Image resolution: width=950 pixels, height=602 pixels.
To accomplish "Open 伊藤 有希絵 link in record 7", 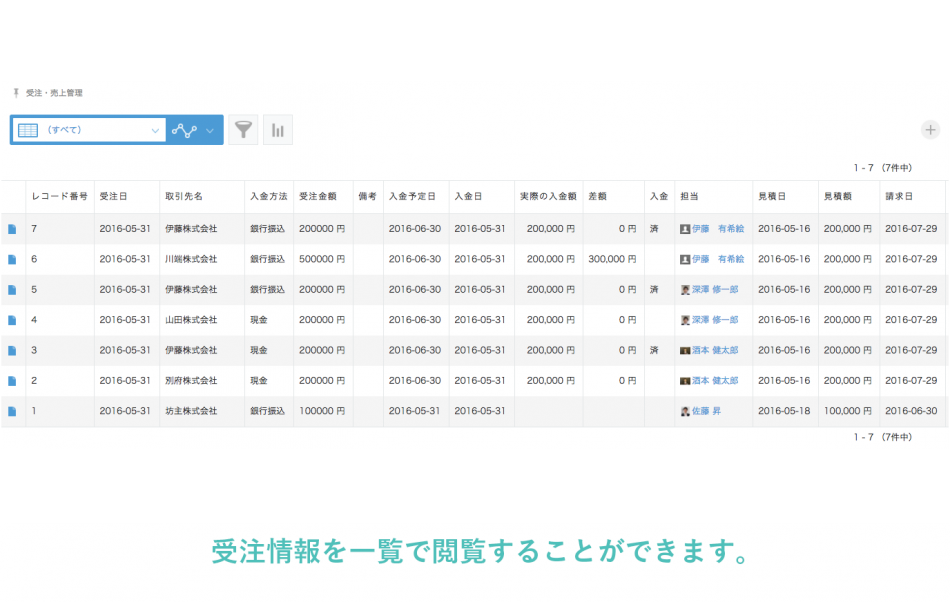I will point(717,229).
